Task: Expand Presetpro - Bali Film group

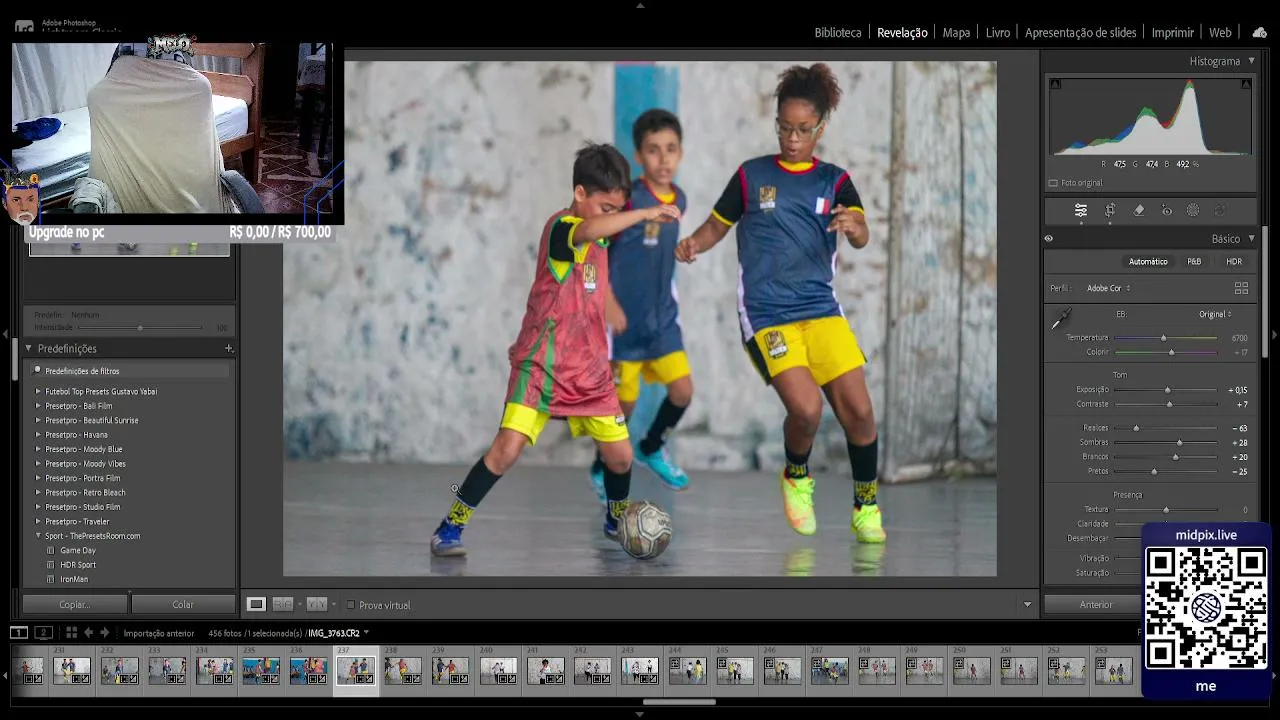Action: coord(38,406)
